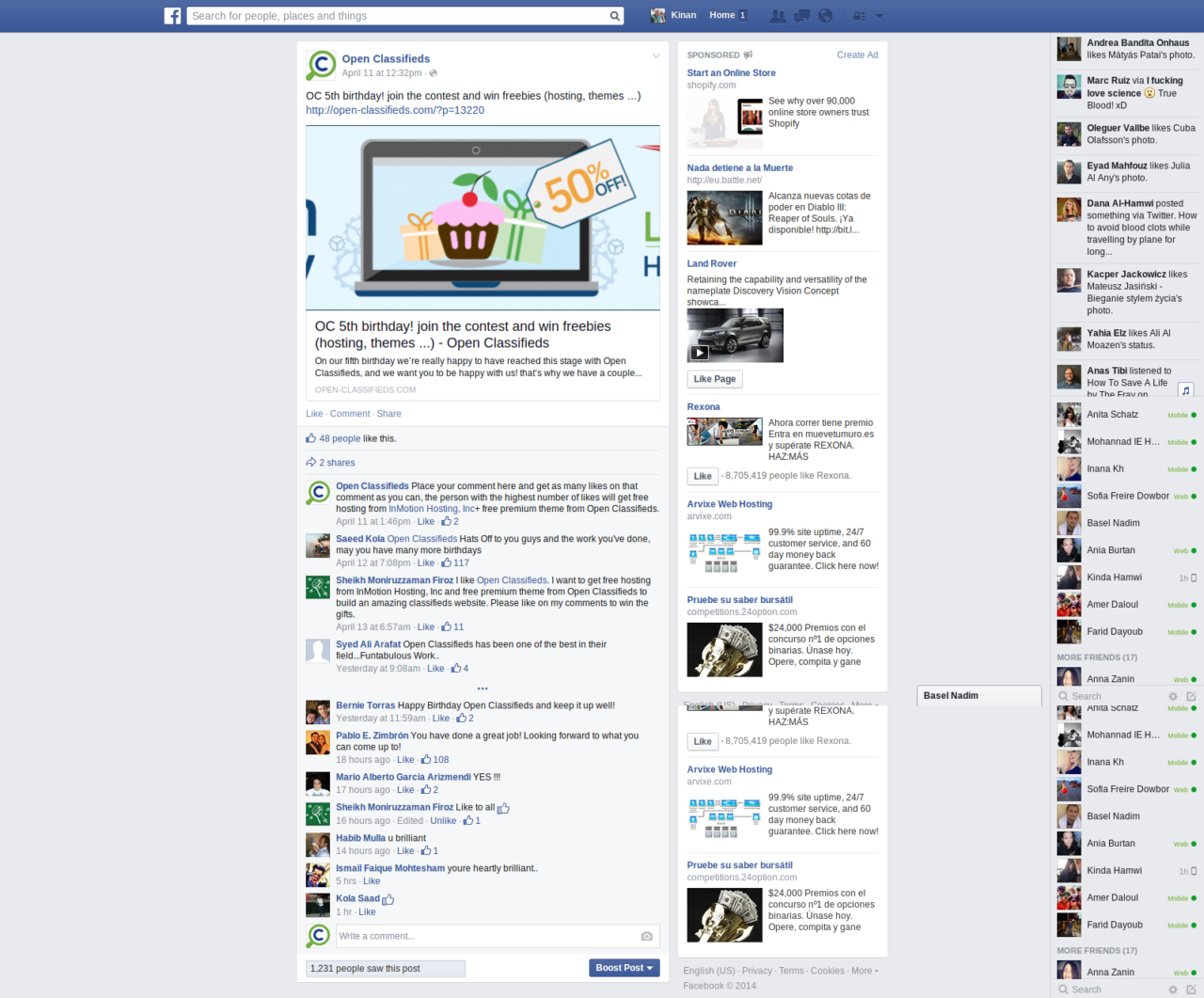
Task: Open the Basel Nadim chat tab
Action: point(979,695)
